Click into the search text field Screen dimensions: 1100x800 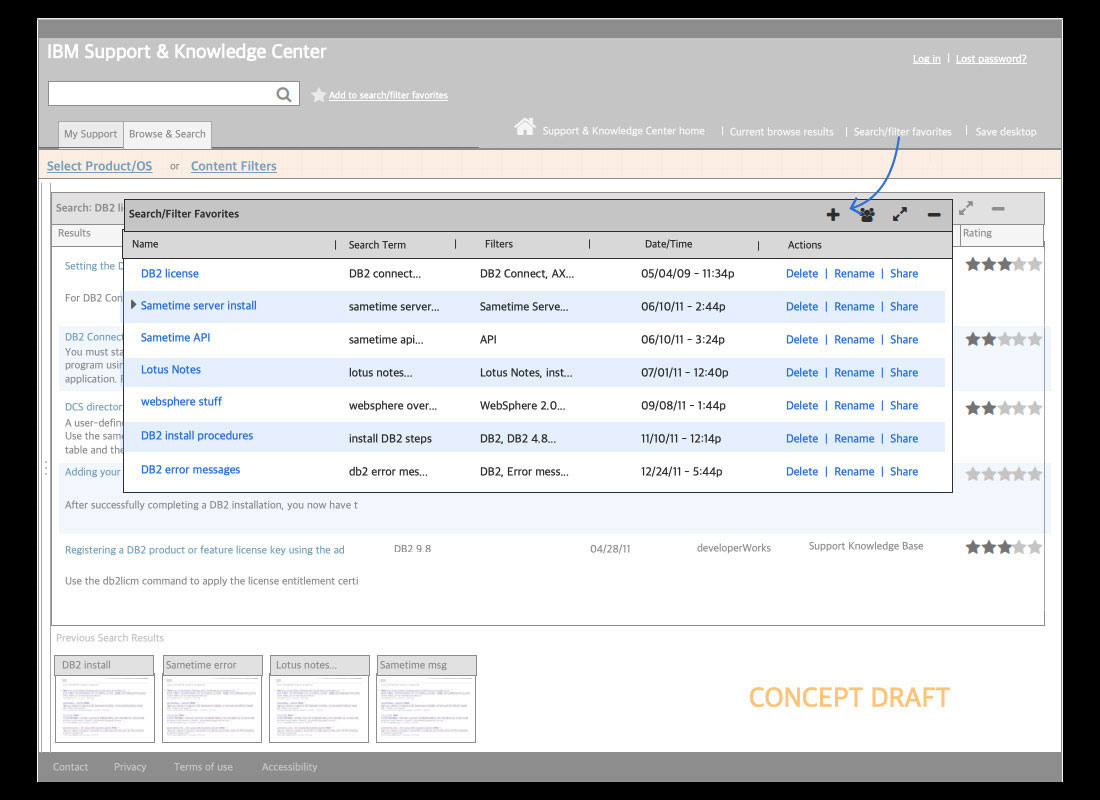[x=160, y=94]
